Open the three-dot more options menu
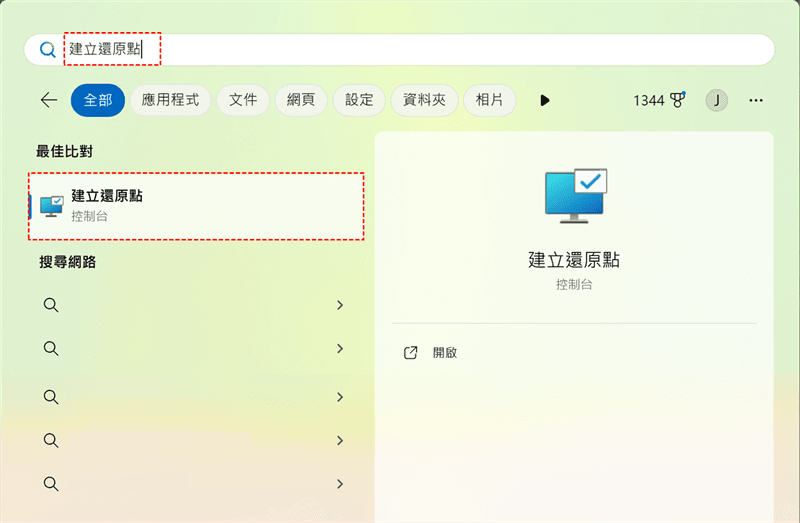The height and width of the screenshot is (523, 800). [756, 101]
